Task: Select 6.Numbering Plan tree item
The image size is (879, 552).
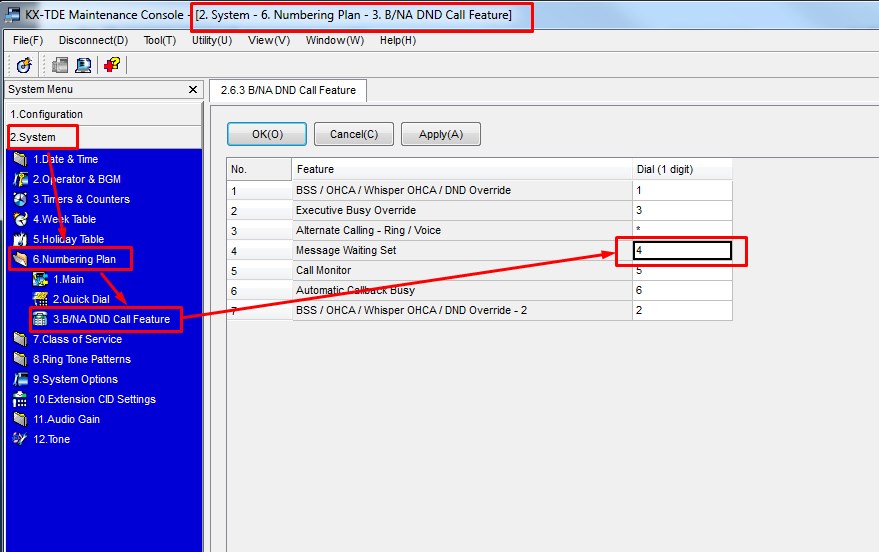Action: pyautogui.click(x=74, y=259)
